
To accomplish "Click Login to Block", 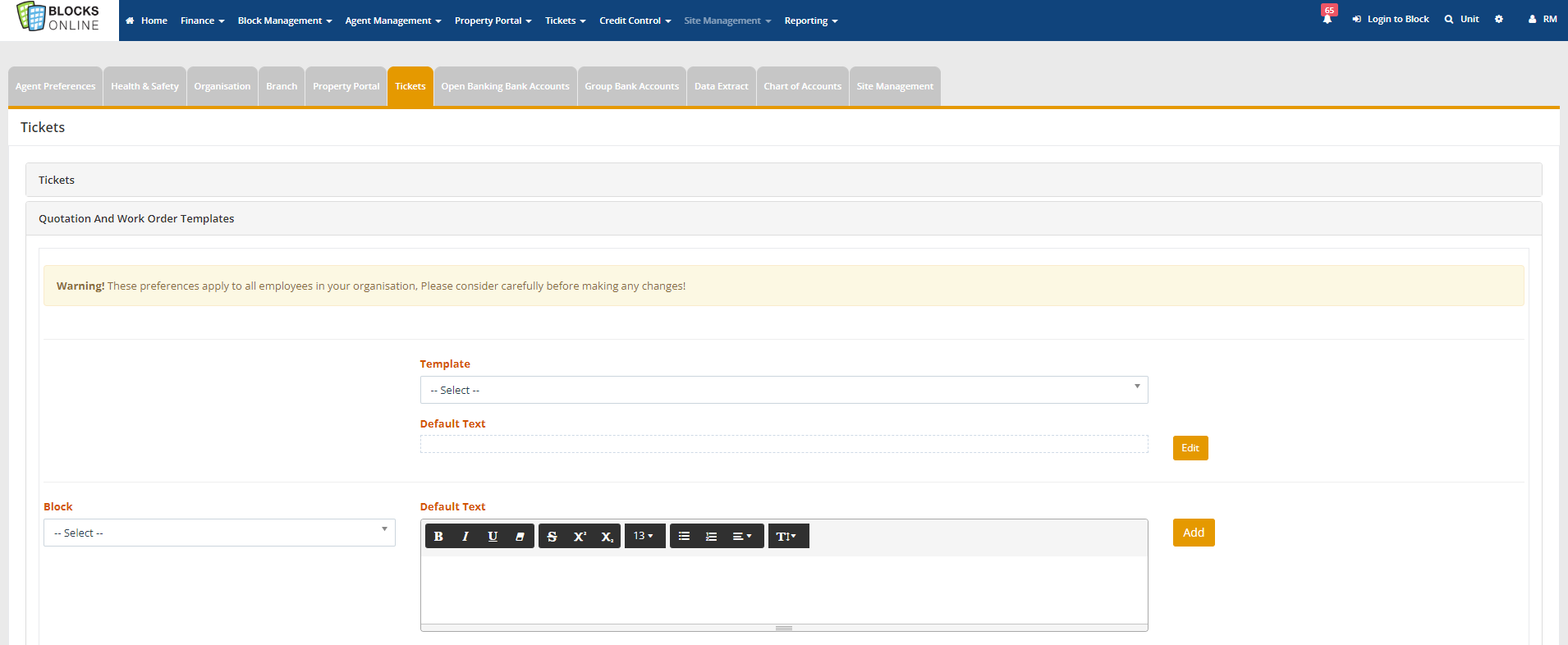I will (x=1391, y=19).
